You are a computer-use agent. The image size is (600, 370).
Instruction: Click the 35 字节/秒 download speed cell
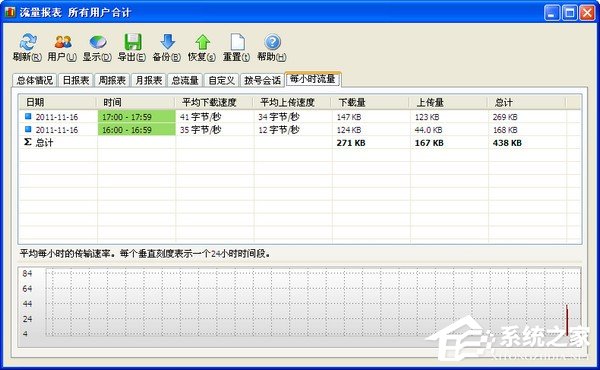pos(215,130)
